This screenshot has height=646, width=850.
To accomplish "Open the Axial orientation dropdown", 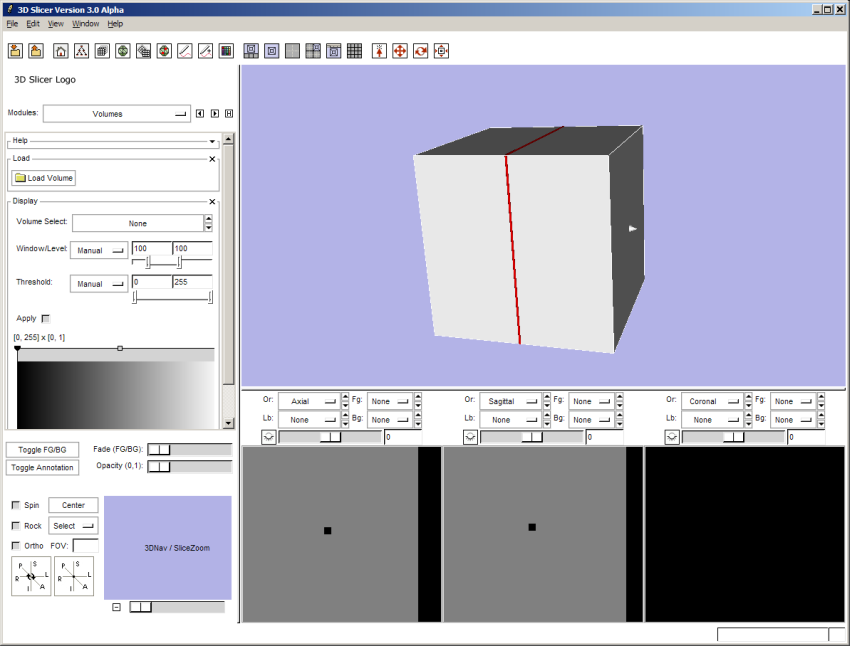I will point(308,401).
